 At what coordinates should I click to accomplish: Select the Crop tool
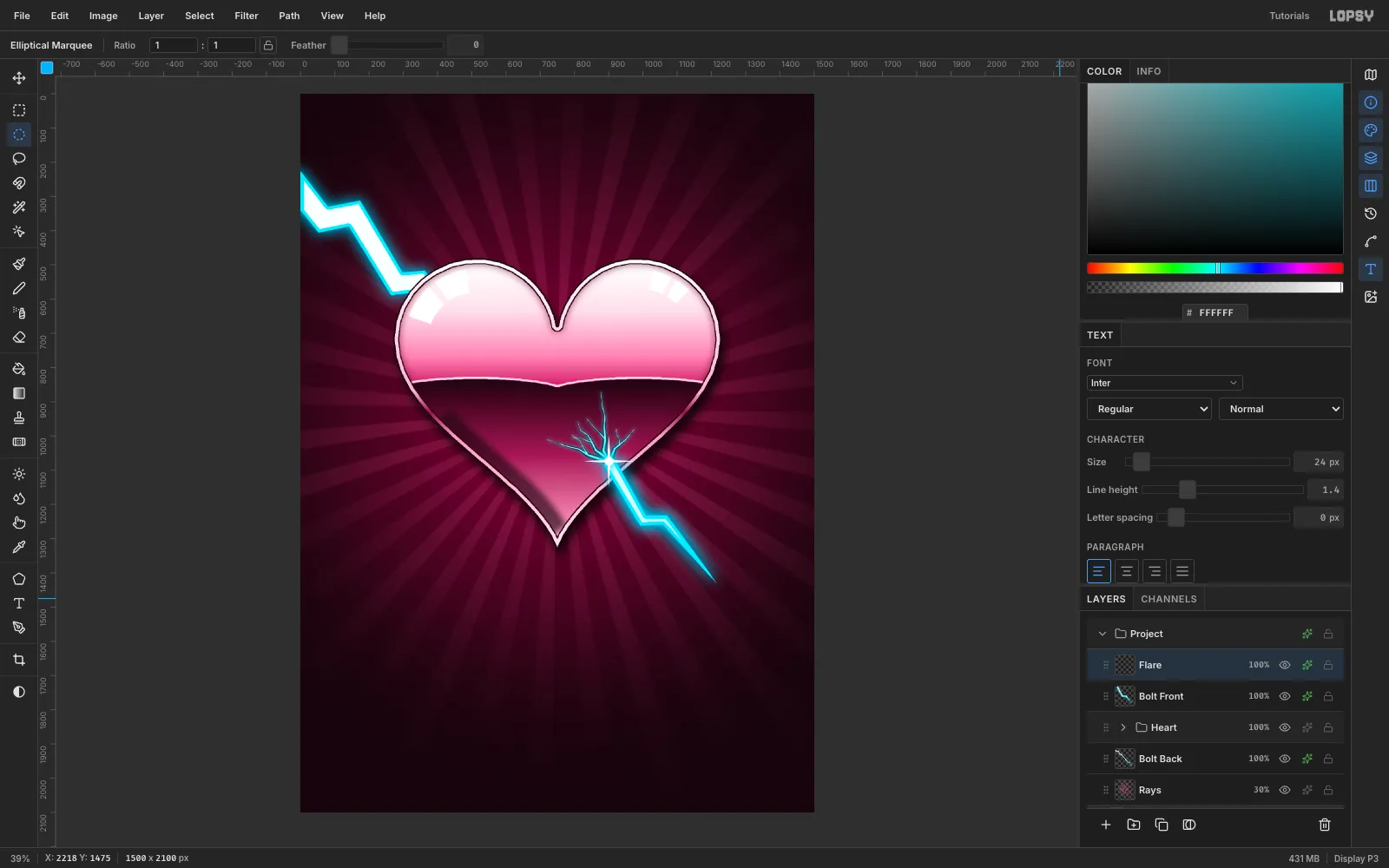click(19, 660)
